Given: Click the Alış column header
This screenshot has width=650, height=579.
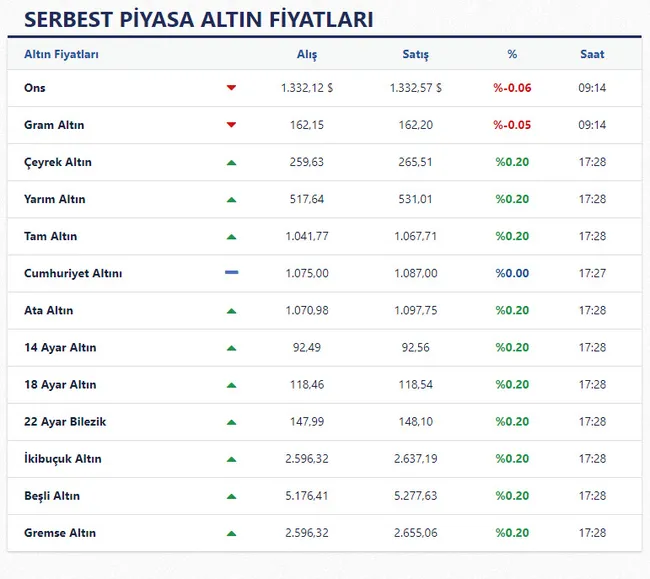Looking at the screenshot, I should tap(306, 55).
